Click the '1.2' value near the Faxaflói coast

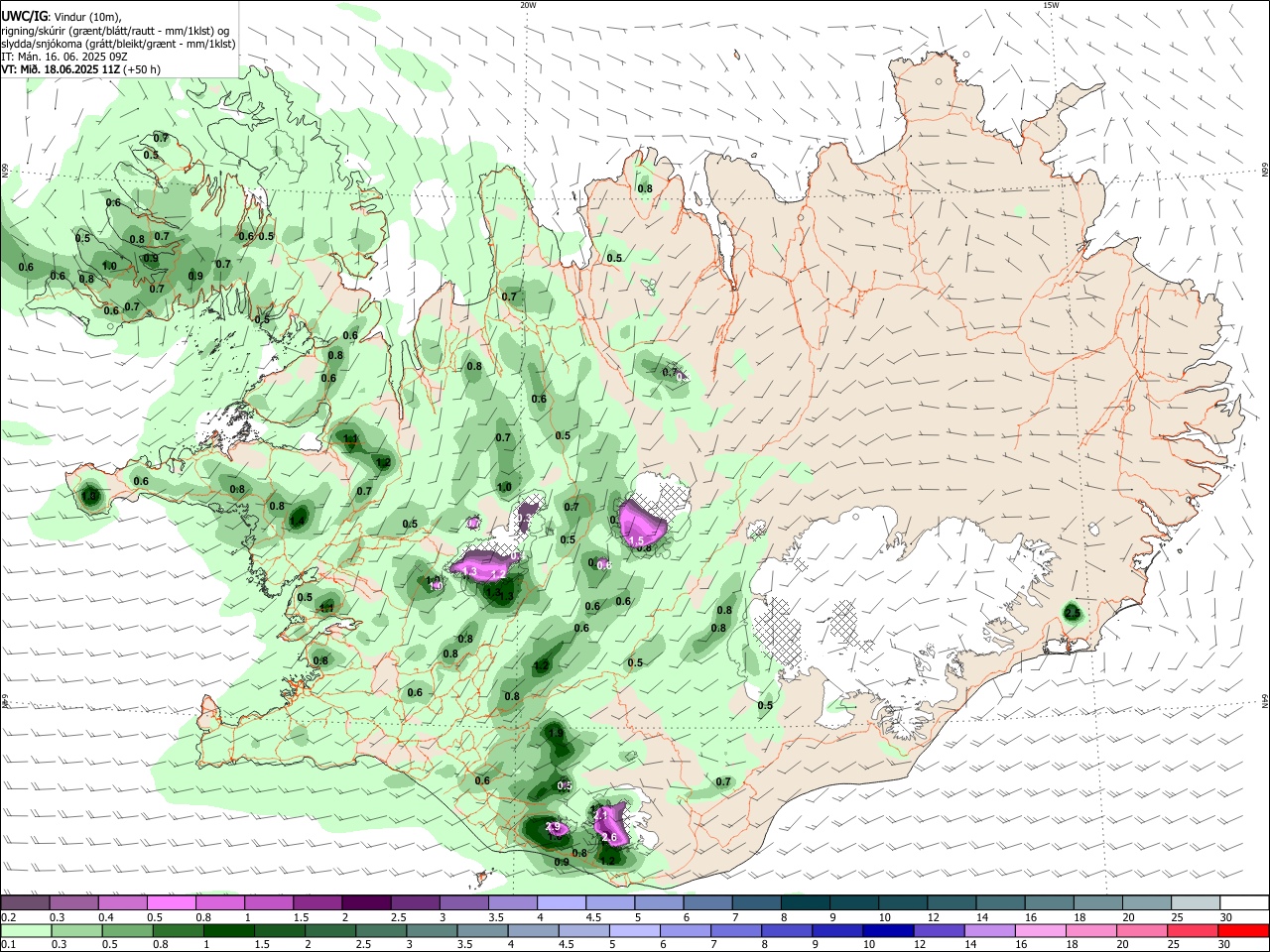pos(383,463)
